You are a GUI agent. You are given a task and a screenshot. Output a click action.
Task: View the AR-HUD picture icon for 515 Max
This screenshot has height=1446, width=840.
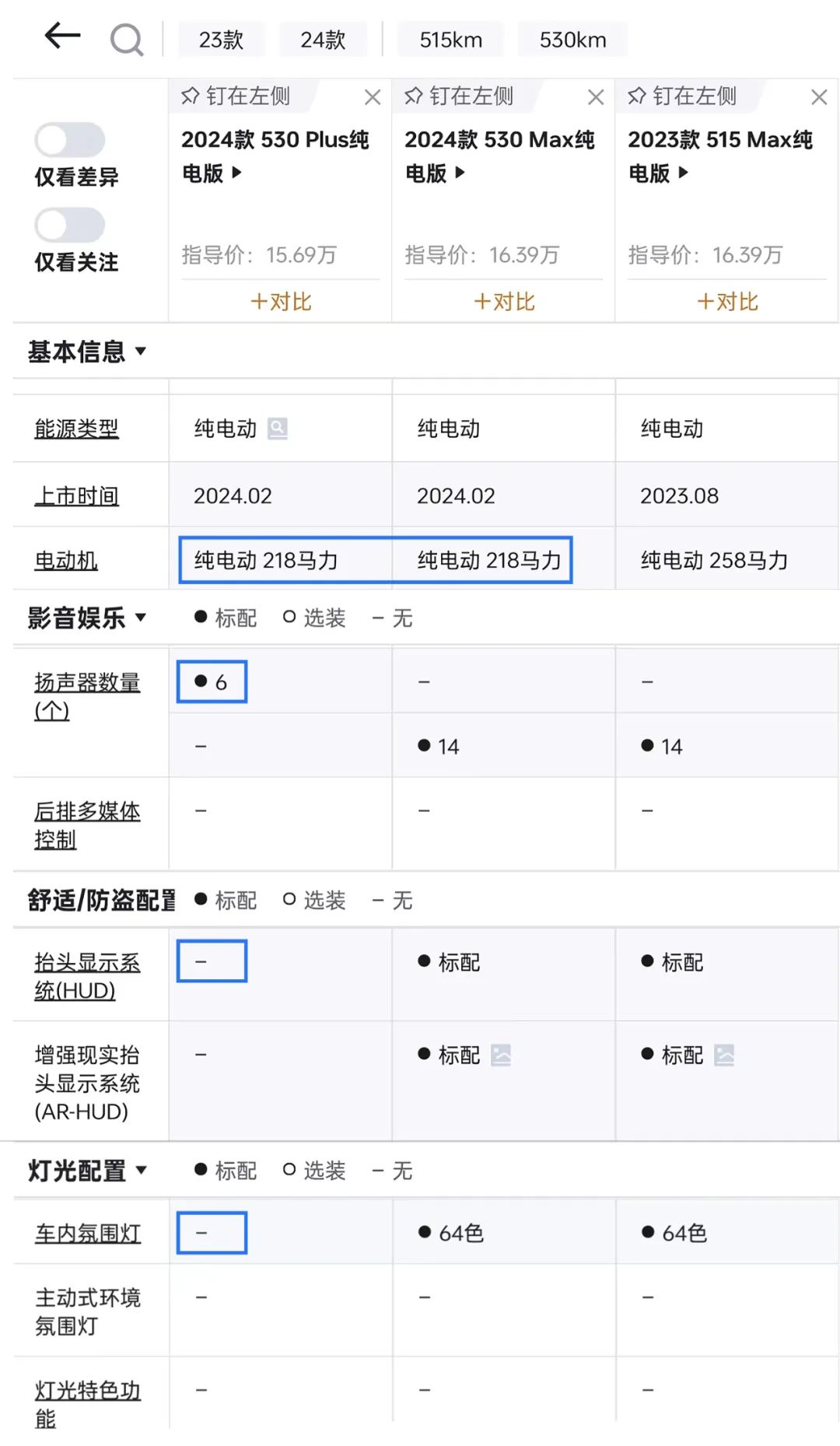(x=725, y=1056)
